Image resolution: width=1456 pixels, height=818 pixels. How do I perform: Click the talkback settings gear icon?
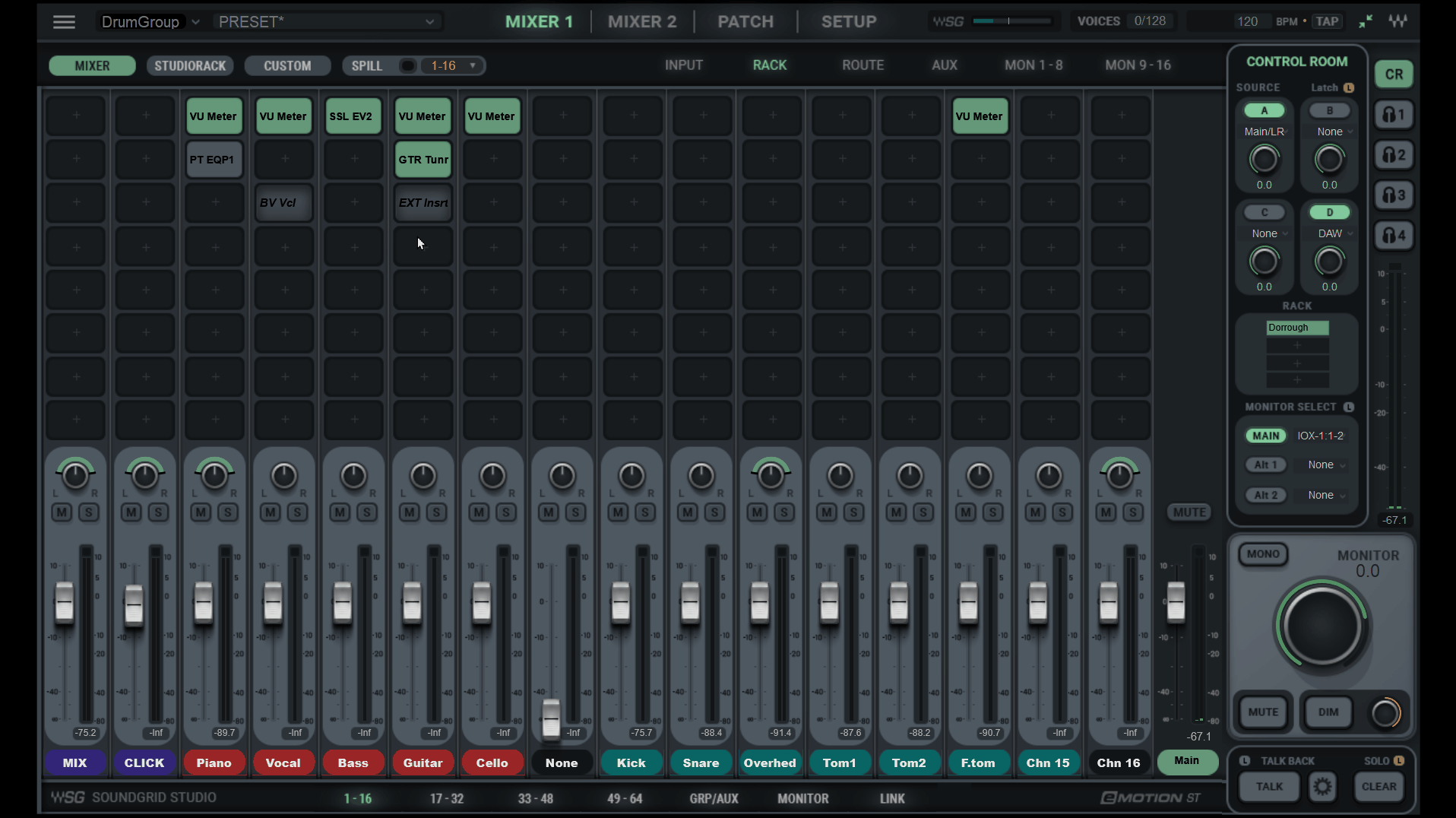[x=1322, y=787]
